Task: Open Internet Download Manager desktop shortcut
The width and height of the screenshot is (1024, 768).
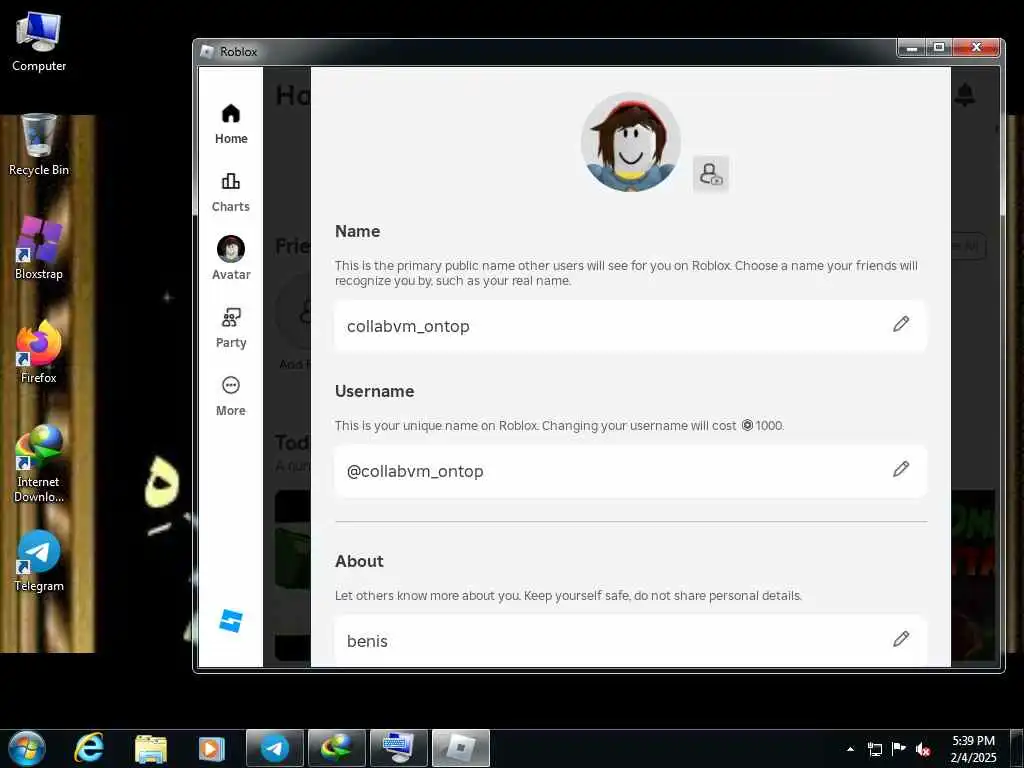Action: (39, 463)
